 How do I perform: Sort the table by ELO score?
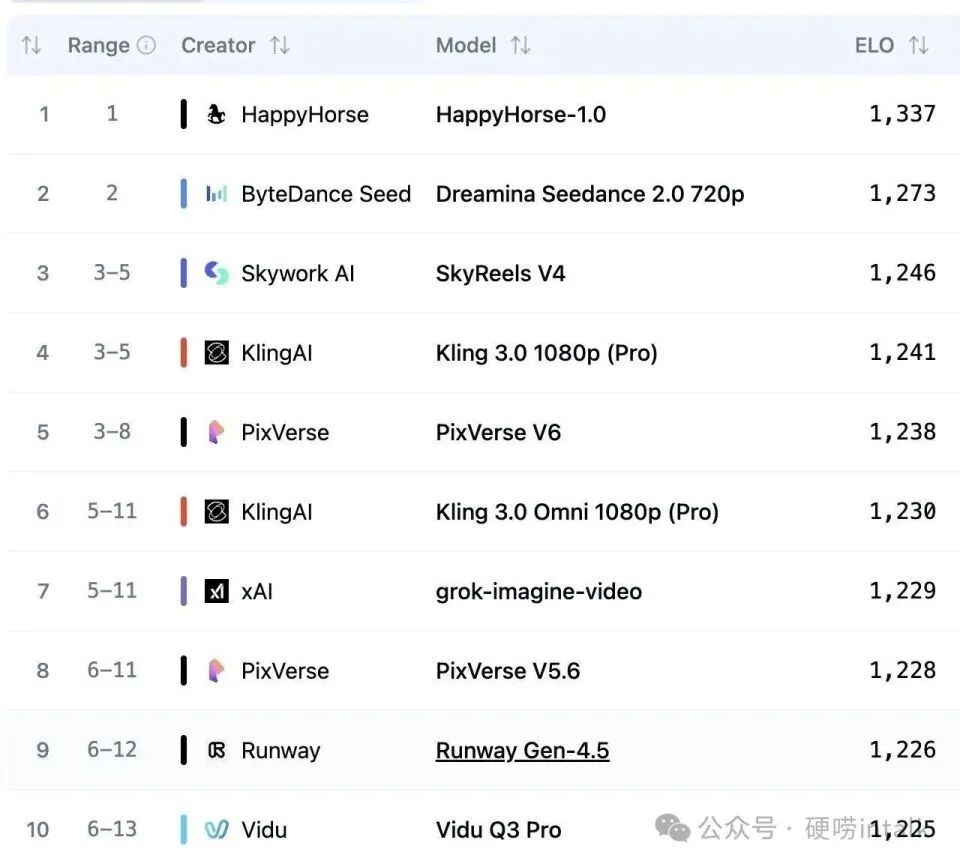click(918, 46)
